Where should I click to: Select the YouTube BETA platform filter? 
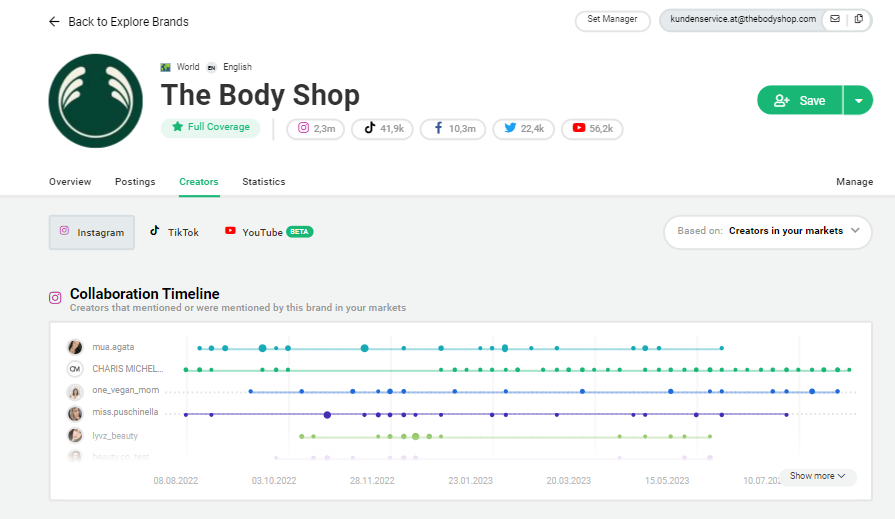[269, 232]
